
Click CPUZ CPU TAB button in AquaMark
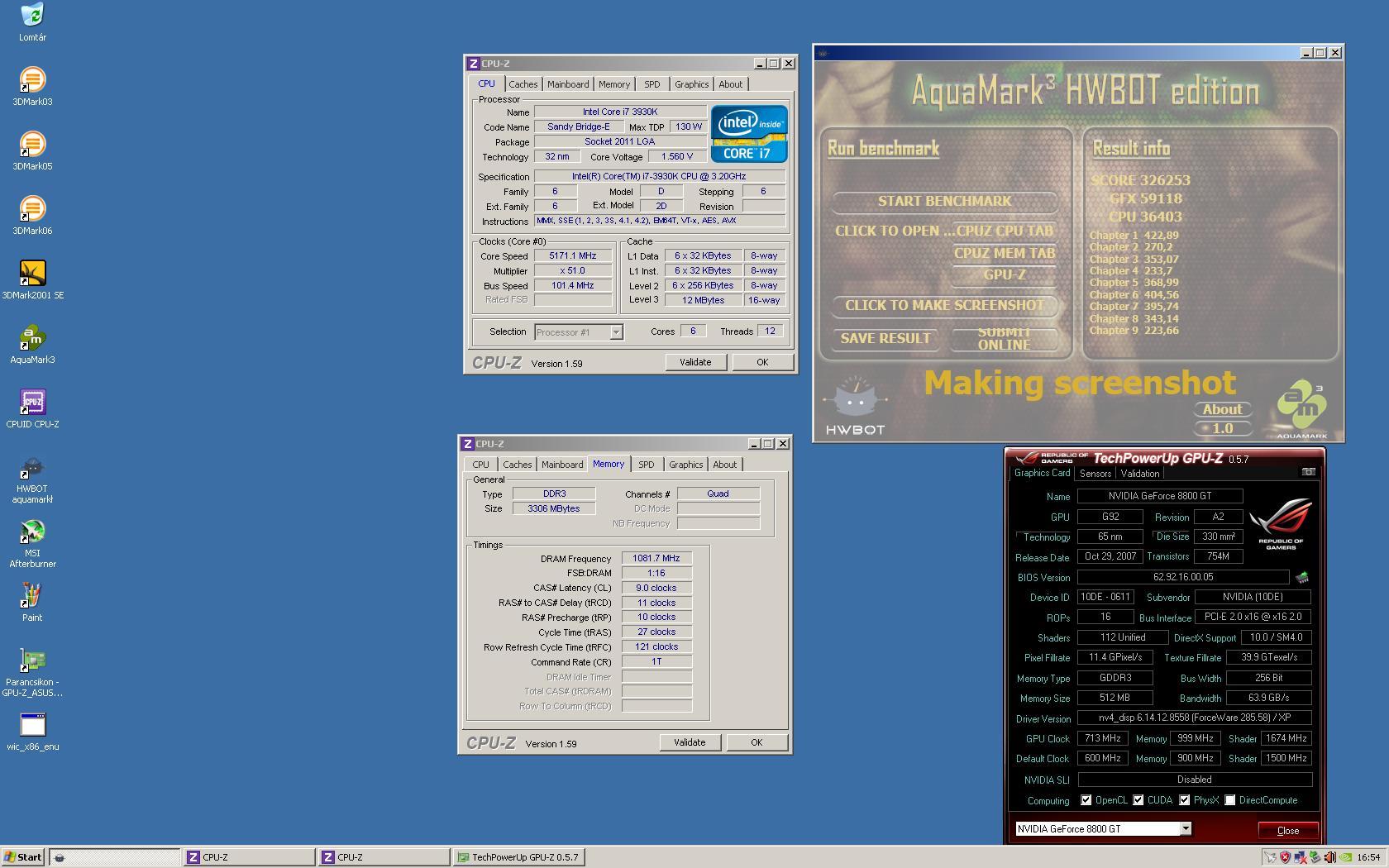[1005, 231]
